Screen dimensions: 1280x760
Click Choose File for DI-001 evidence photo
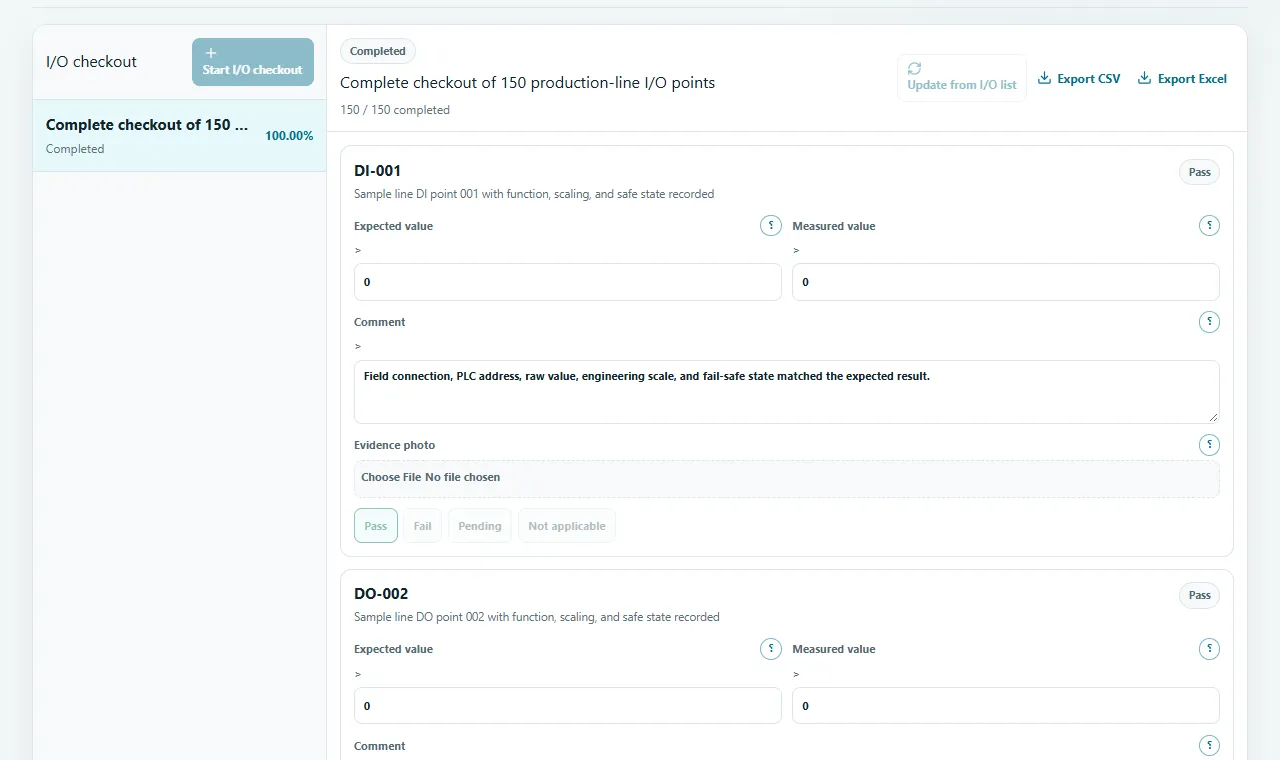pos(391,478)
